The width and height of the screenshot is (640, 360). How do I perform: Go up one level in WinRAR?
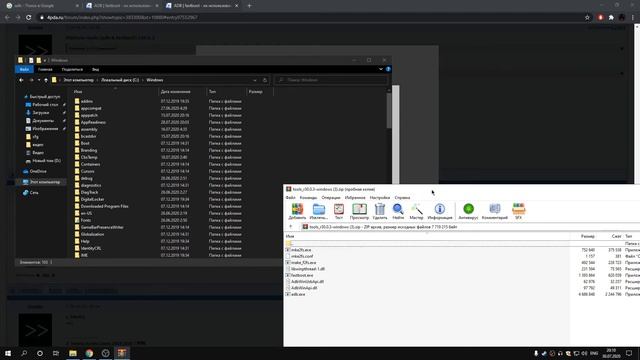(x=291, y=227)
